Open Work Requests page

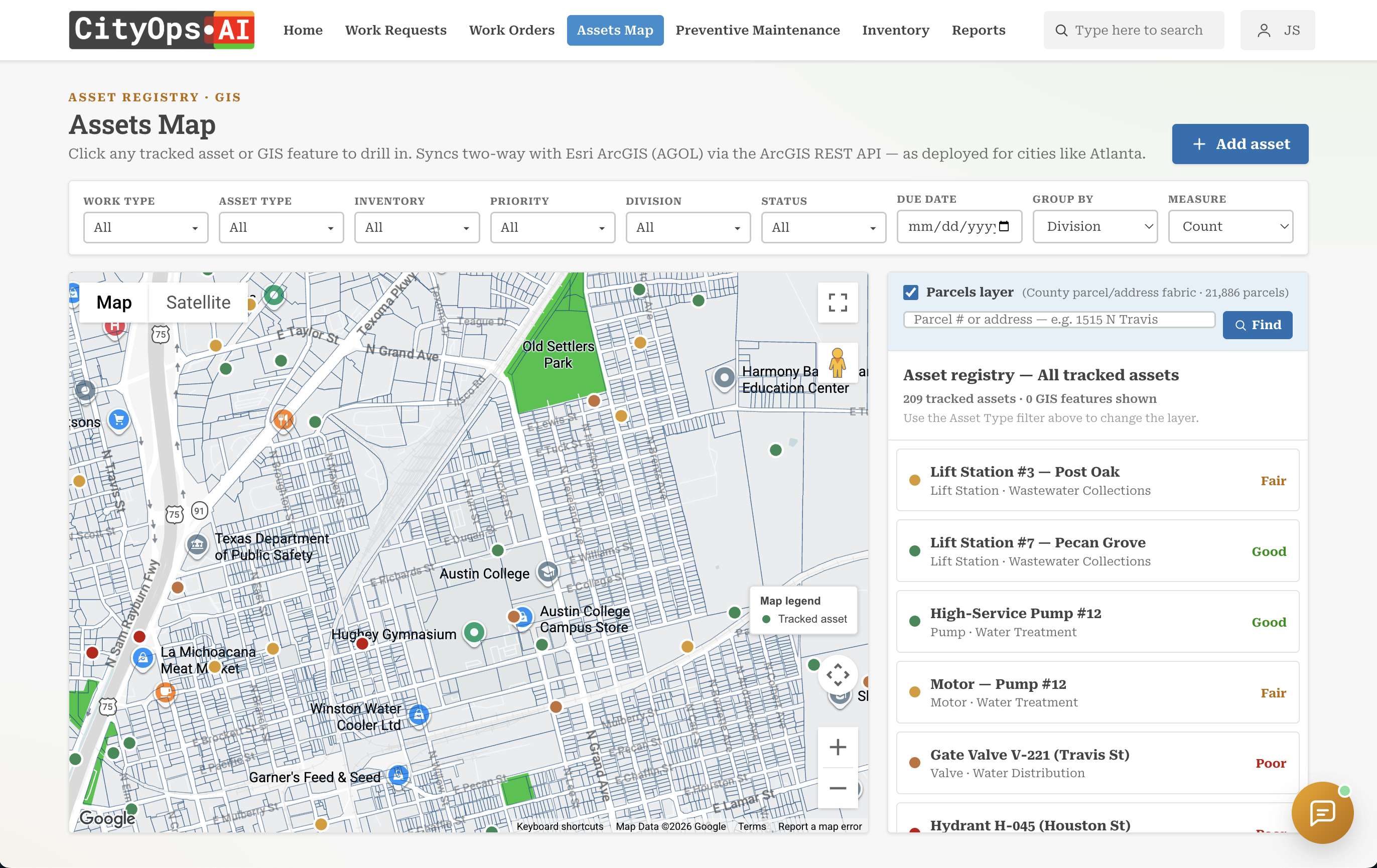tap(396, 30)
